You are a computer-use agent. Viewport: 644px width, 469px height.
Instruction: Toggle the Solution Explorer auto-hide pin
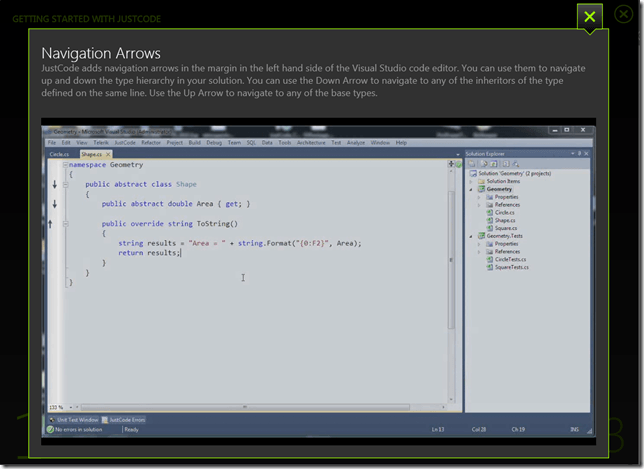point(580,154)
